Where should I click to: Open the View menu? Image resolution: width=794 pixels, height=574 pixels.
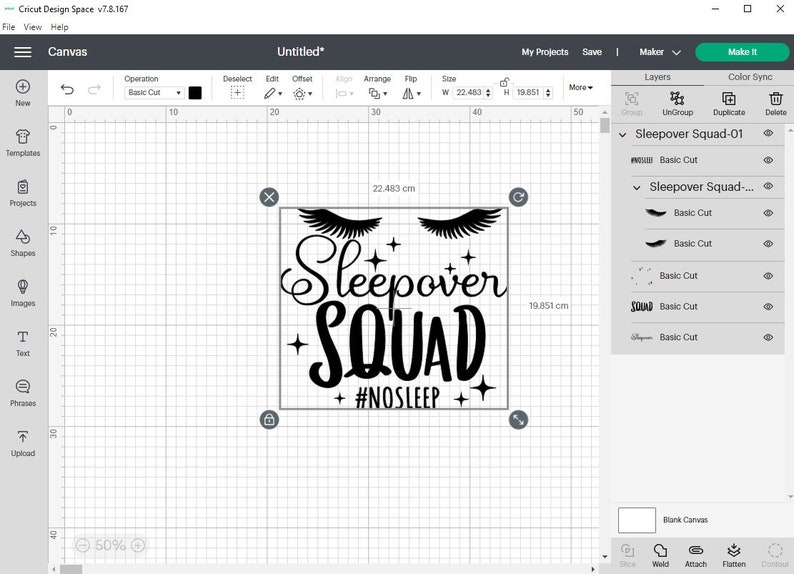(x=33, y=27)
